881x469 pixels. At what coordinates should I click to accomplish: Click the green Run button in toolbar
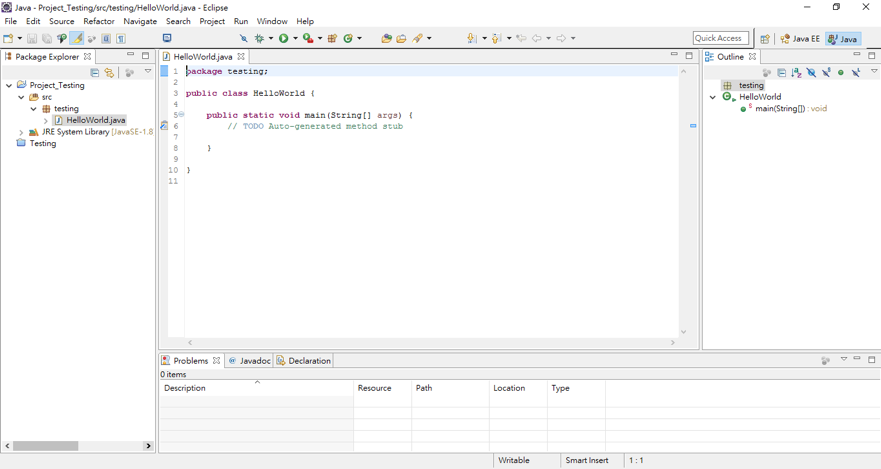point(284,38)
